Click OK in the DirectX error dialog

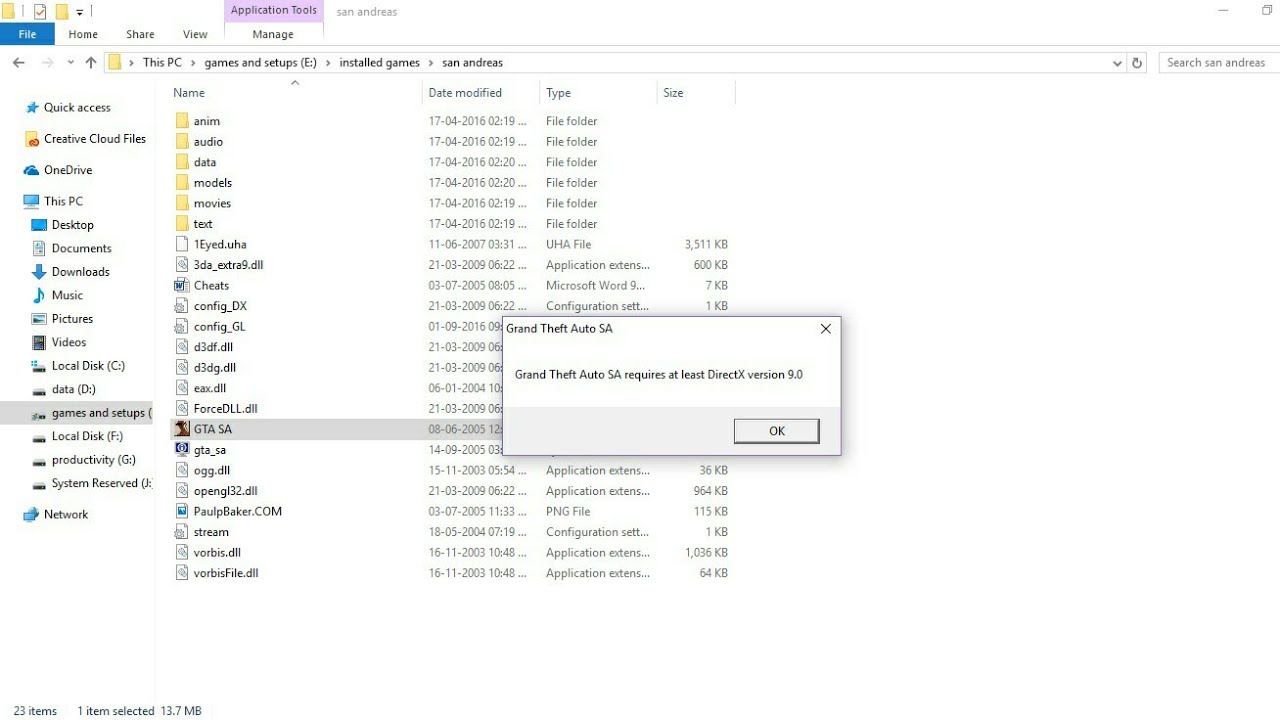coord(776,431)
